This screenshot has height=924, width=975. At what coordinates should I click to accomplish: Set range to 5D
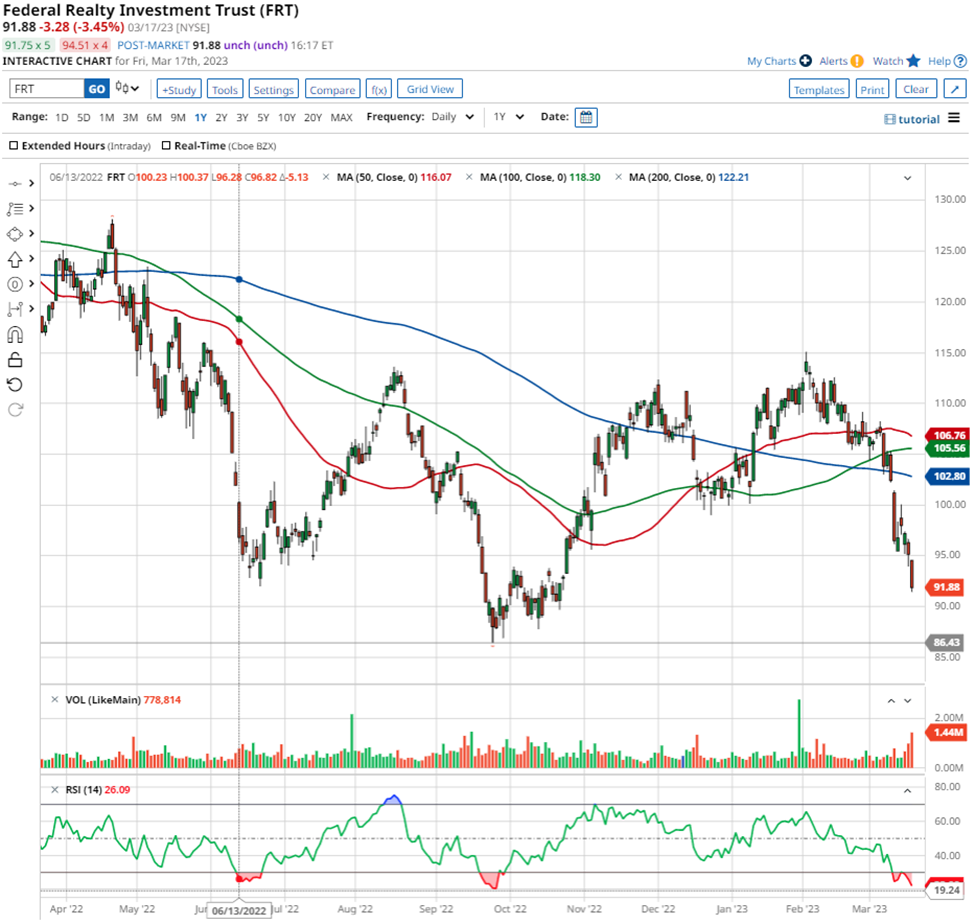click(83, 118)
